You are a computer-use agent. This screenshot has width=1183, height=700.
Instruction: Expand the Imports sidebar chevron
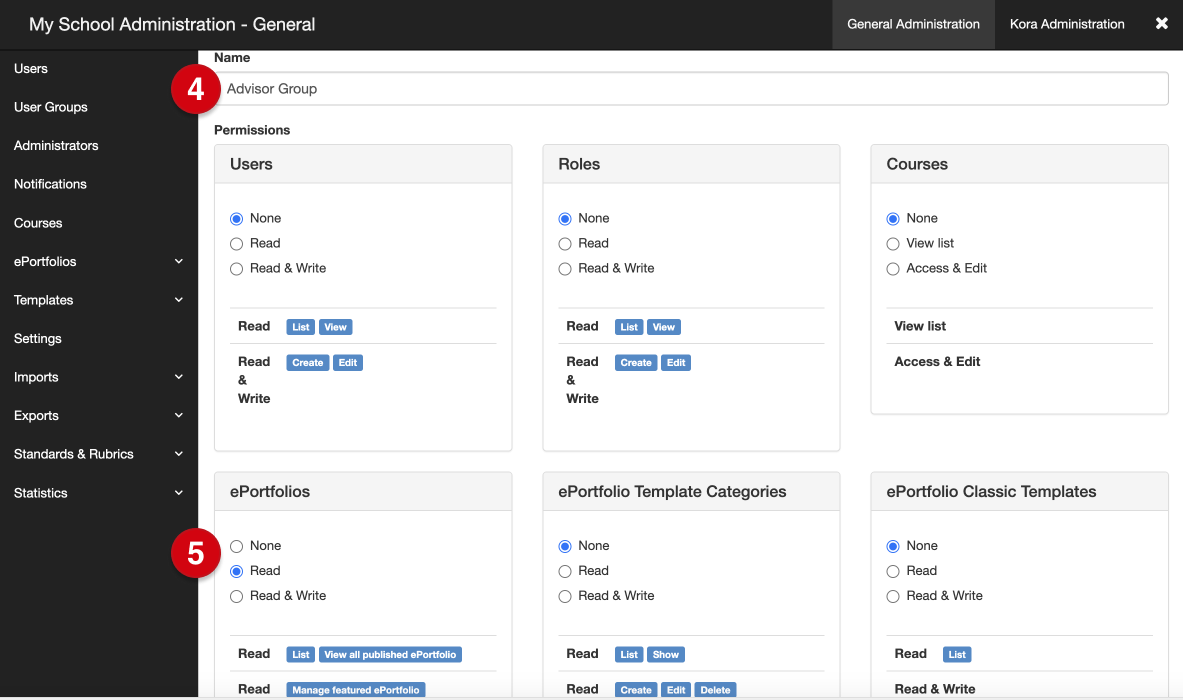pos(179,377)
